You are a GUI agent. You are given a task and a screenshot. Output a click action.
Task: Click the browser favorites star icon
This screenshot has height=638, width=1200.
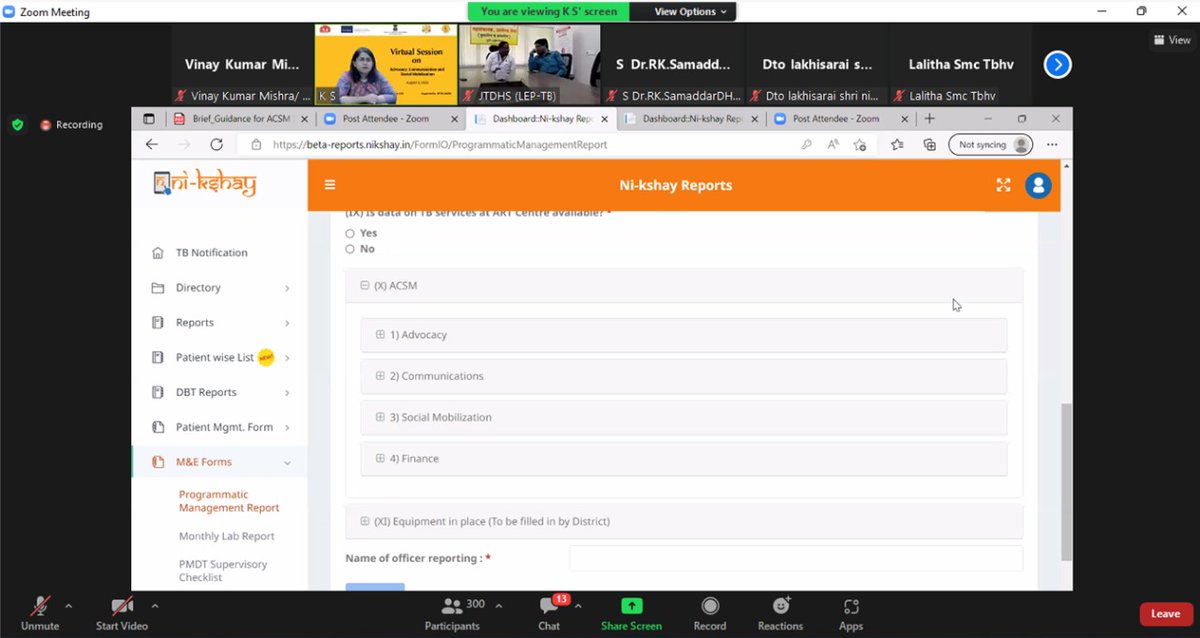coord(899,144)
